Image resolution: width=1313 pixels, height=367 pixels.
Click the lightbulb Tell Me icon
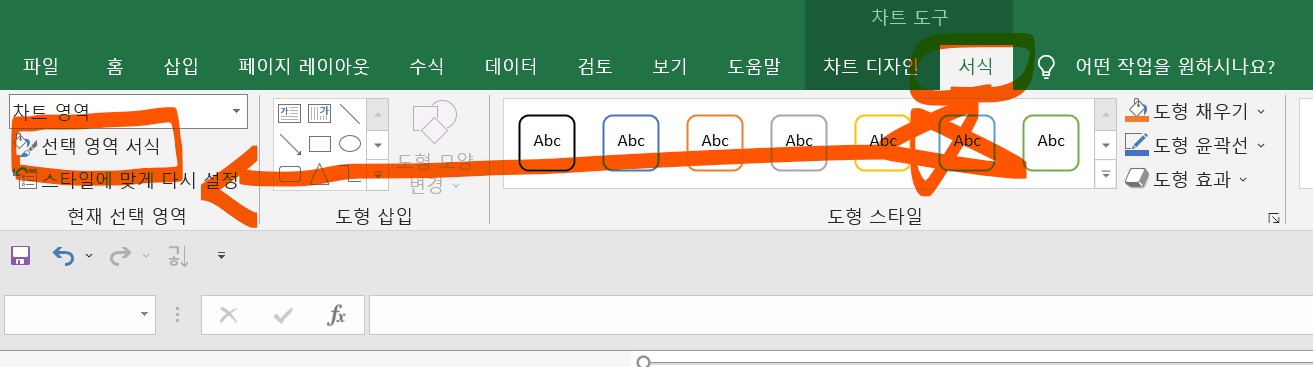click(x=1046, y=67)
